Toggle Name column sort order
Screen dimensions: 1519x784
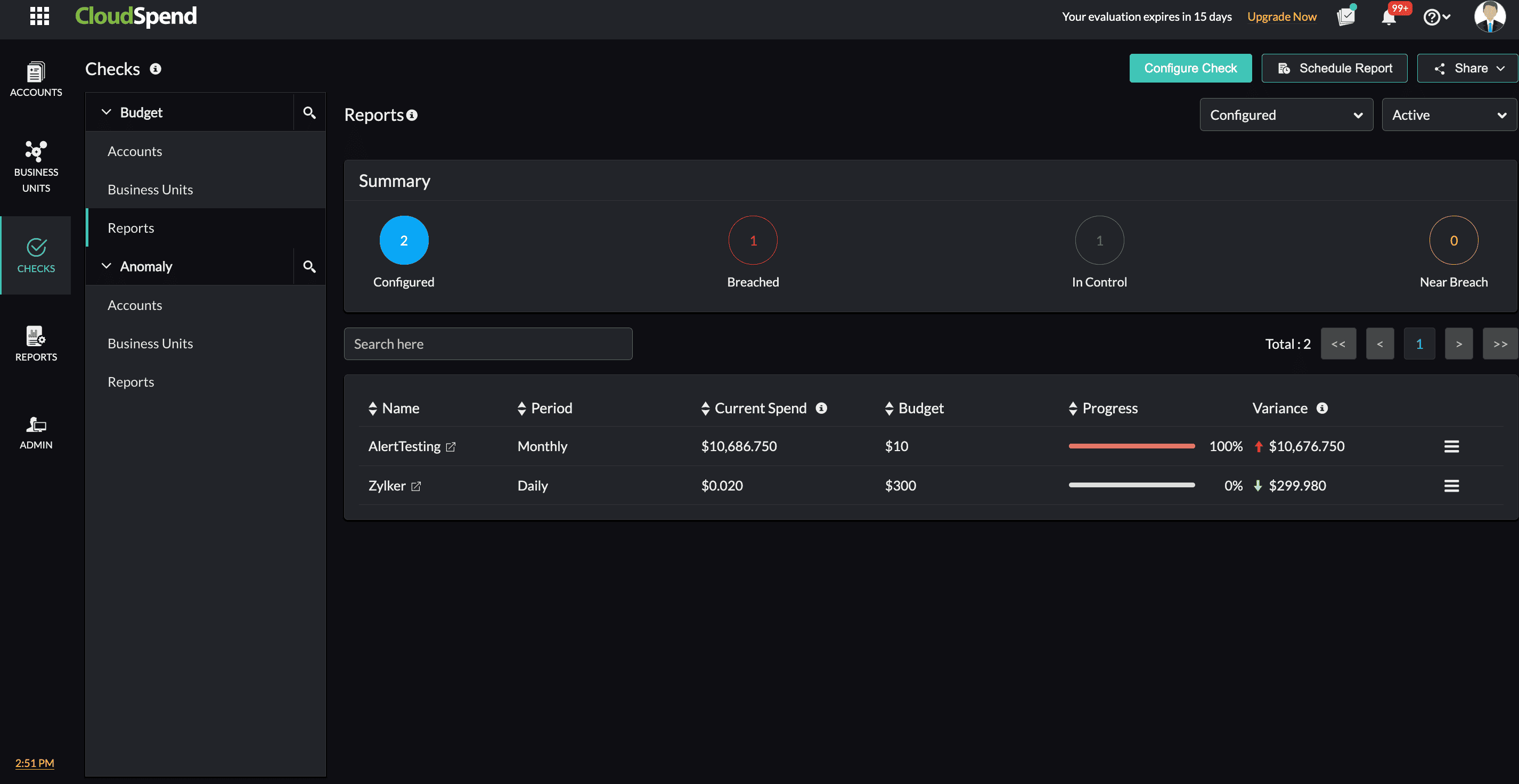[373, 408]
